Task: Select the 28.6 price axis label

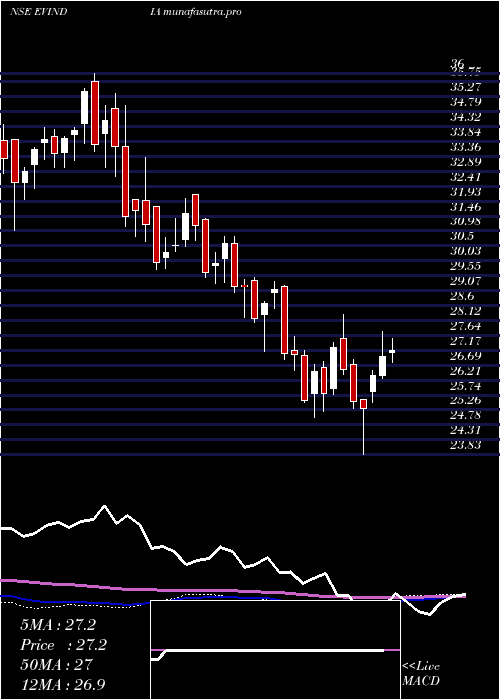Action: pos(462,296)
